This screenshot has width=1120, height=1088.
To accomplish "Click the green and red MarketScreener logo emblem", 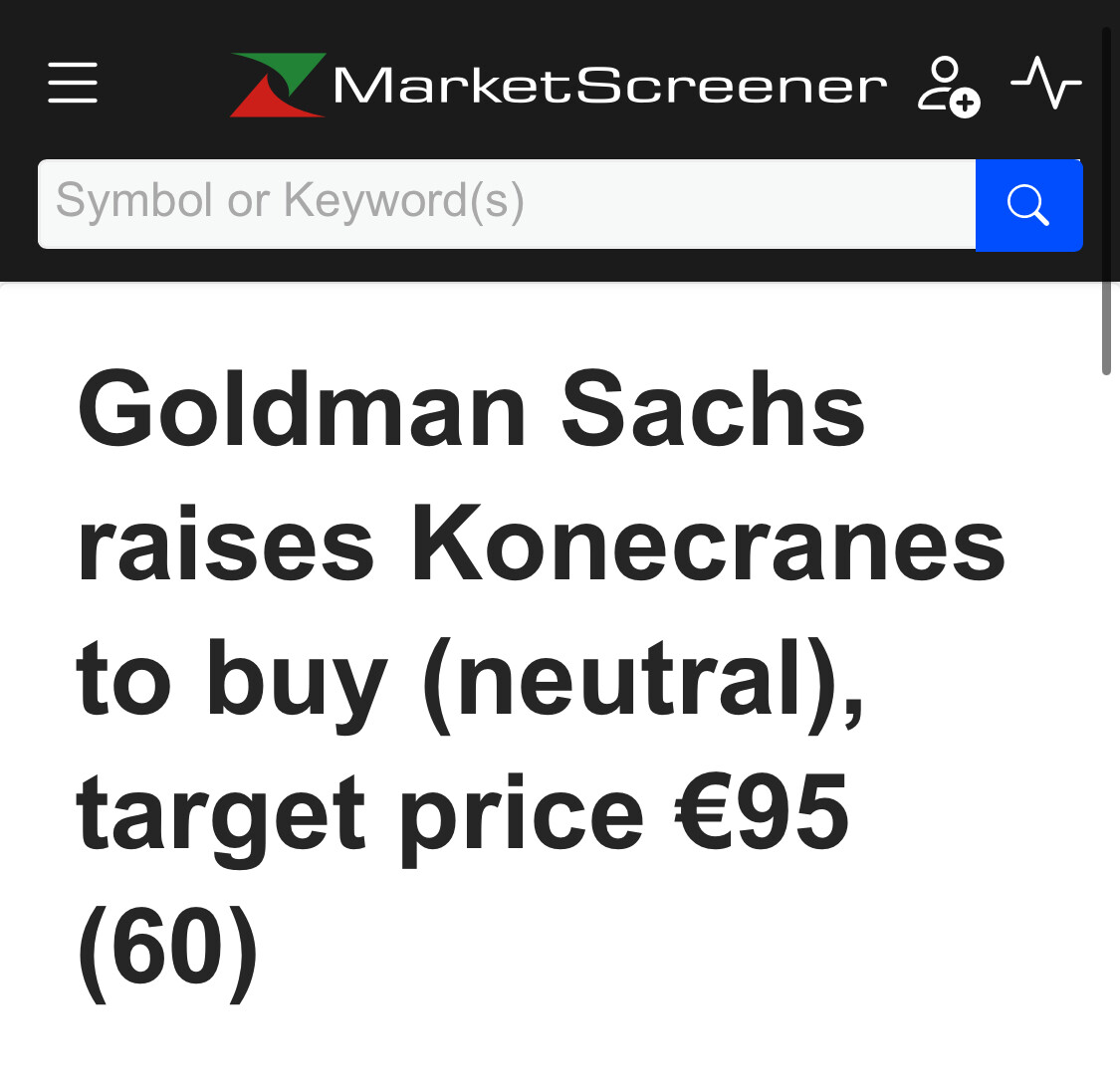I will [278, 85].
